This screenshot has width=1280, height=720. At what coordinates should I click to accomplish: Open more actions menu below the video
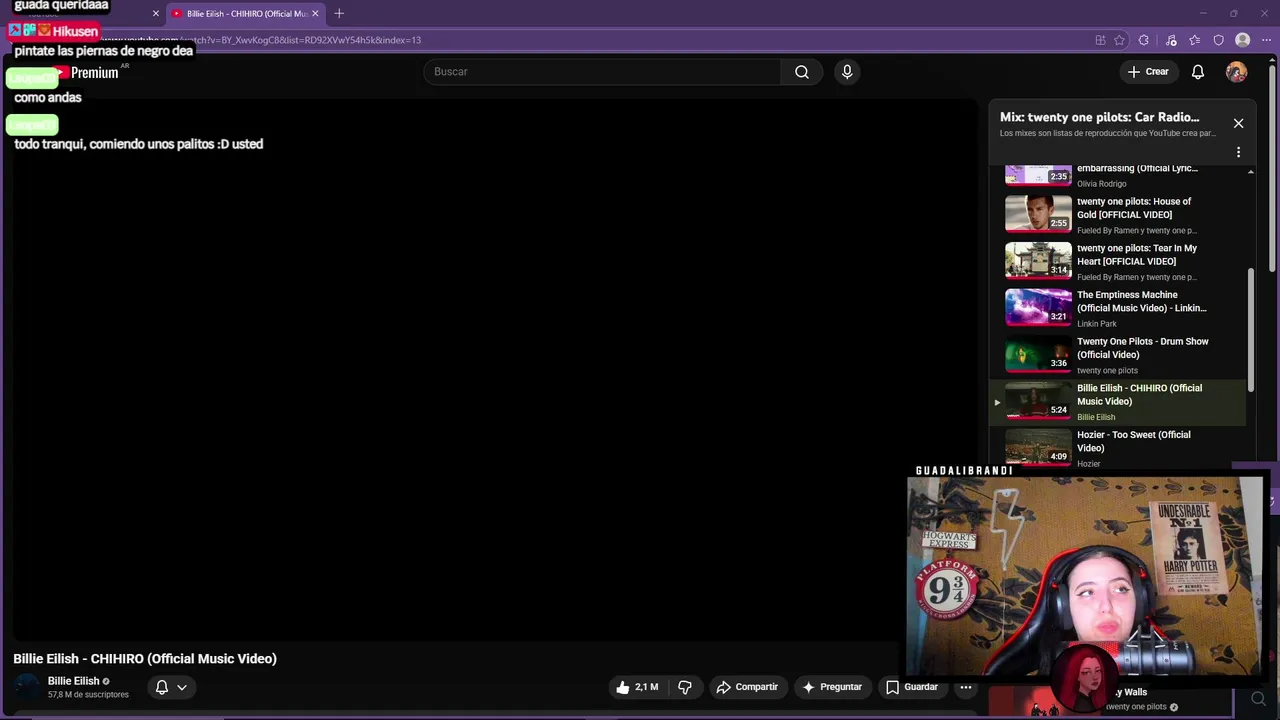click(x=965, y=687)
